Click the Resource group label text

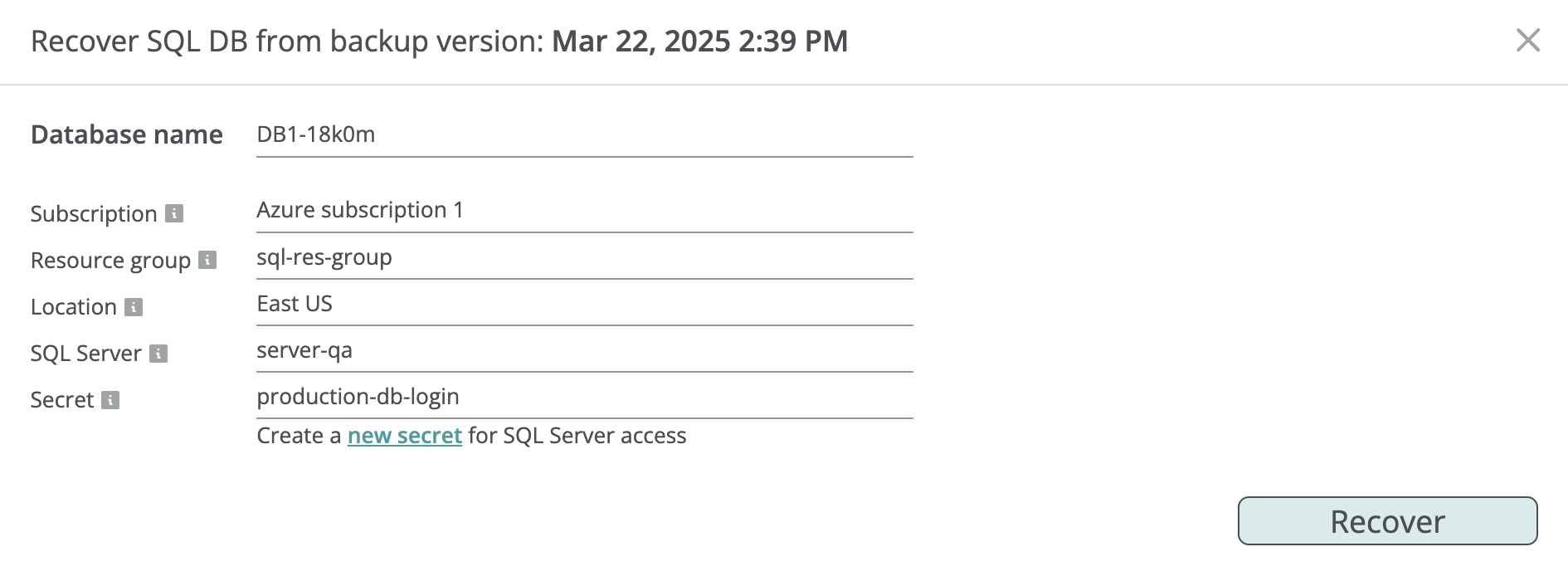[x=110, y=261]
